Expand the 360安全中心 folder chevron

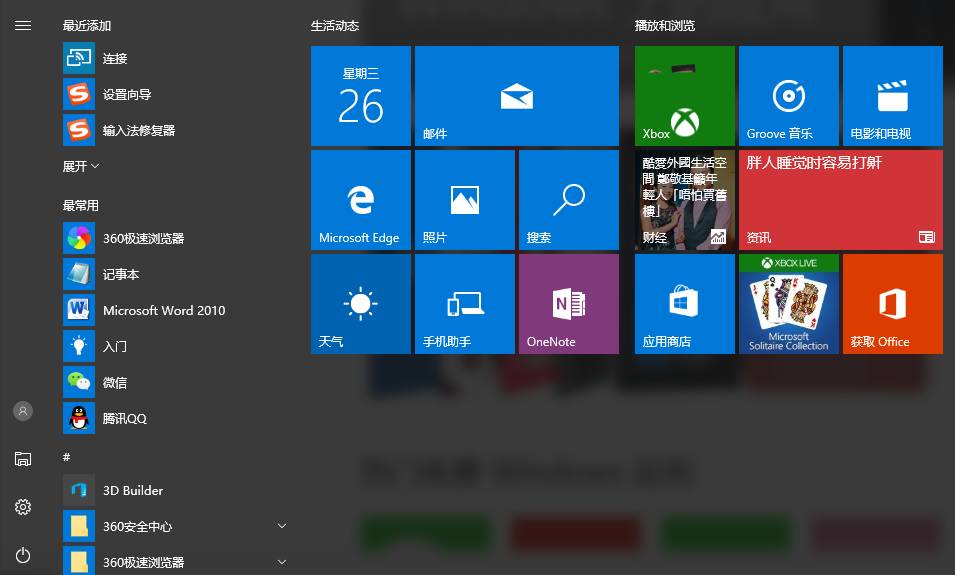pos(281,526)
